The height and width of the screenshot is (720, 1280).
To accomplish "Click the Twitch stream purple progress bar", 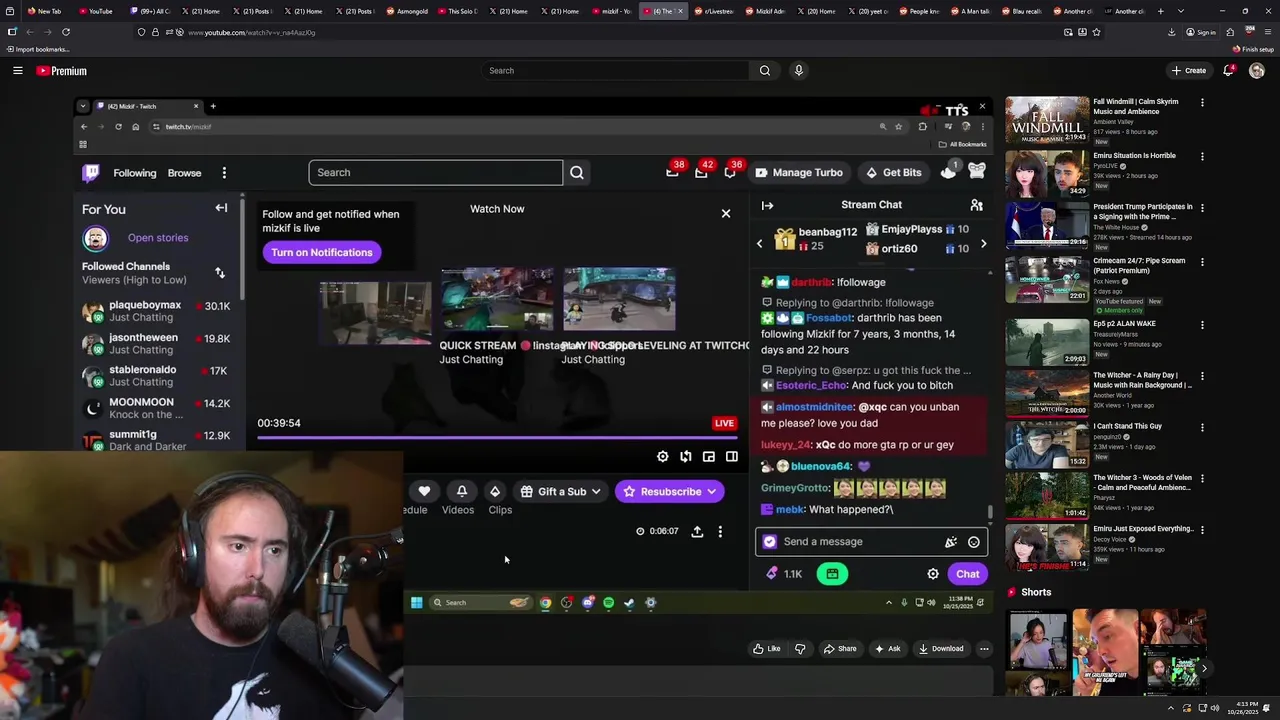I will point(497,438).
